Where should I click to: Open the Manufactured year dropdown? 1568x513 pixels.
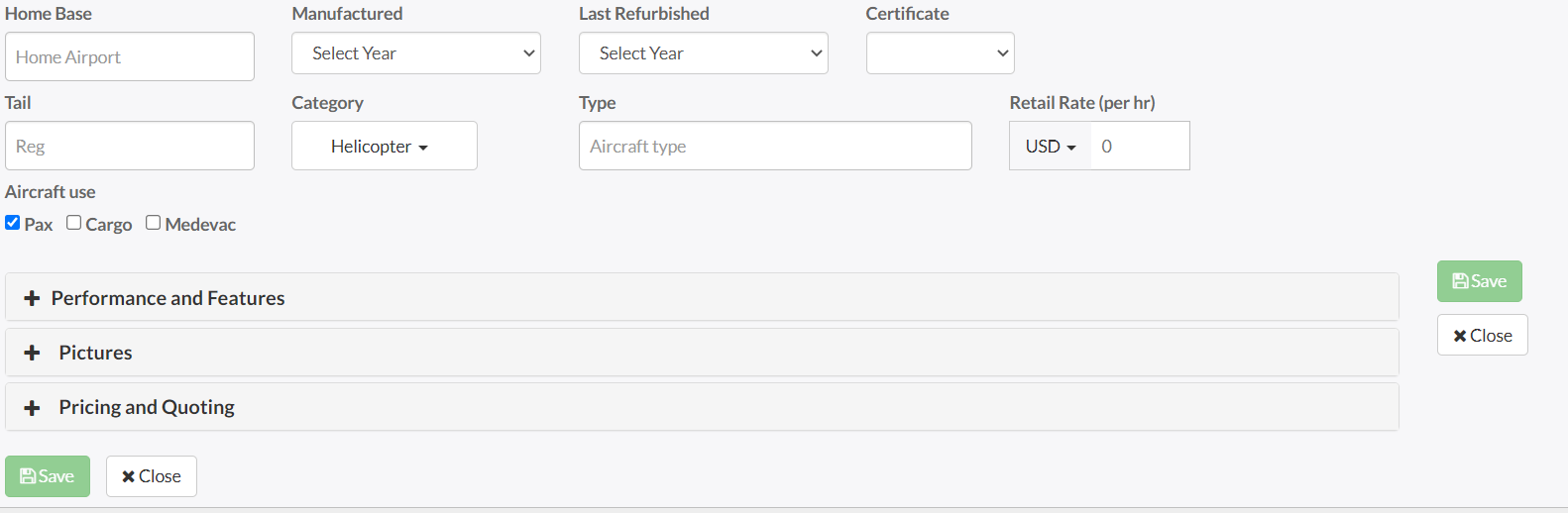pos(415,53)
